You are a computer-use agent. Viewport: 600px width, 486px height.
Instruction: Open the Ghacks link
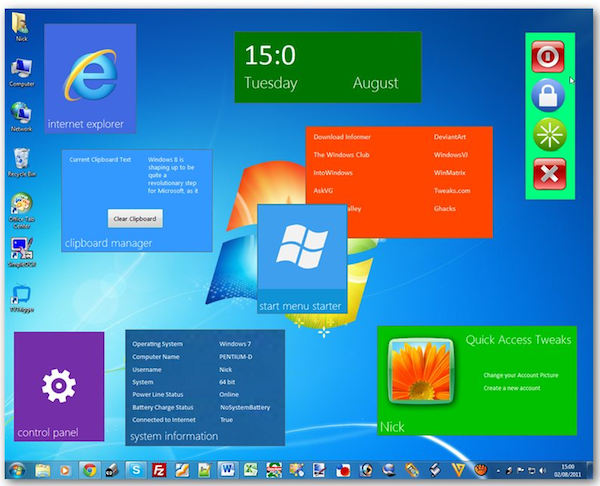[445, 208]
